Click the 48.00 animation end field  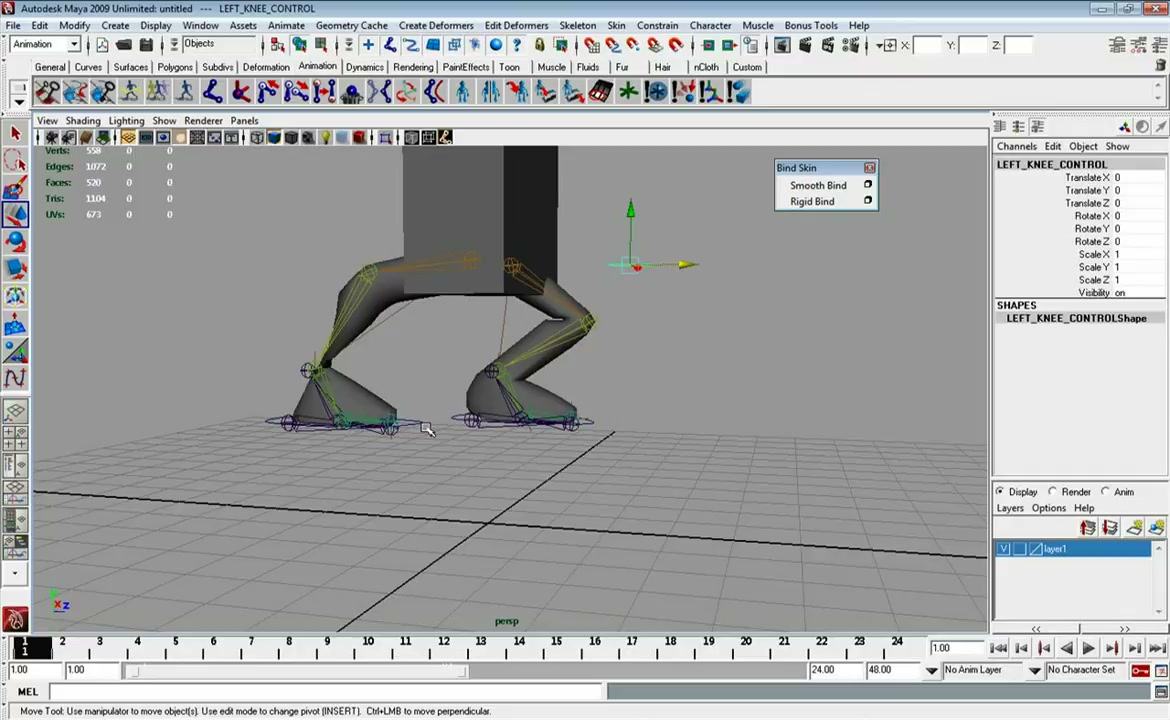click(x=892, y=670)
